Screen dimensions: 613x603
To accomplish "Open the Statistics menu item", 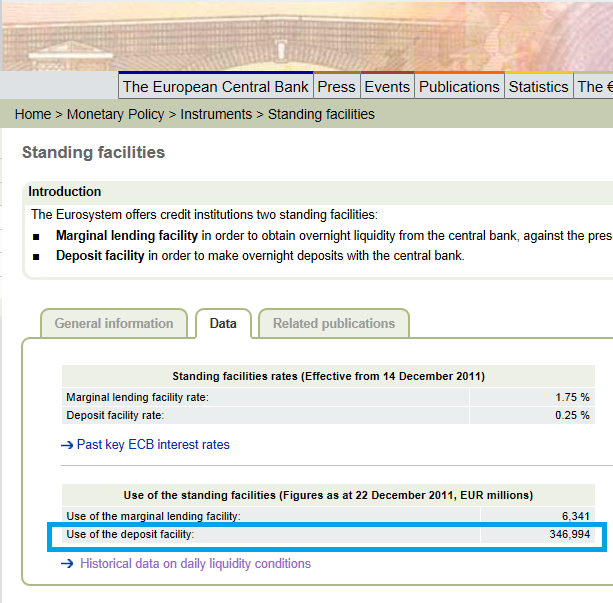I will 538,86.
